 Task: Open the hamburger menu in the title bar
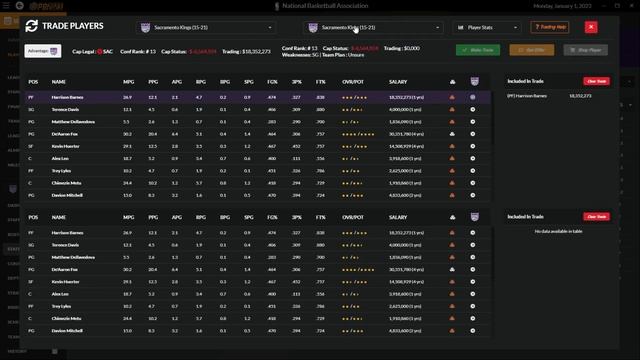tap(6, 6)
